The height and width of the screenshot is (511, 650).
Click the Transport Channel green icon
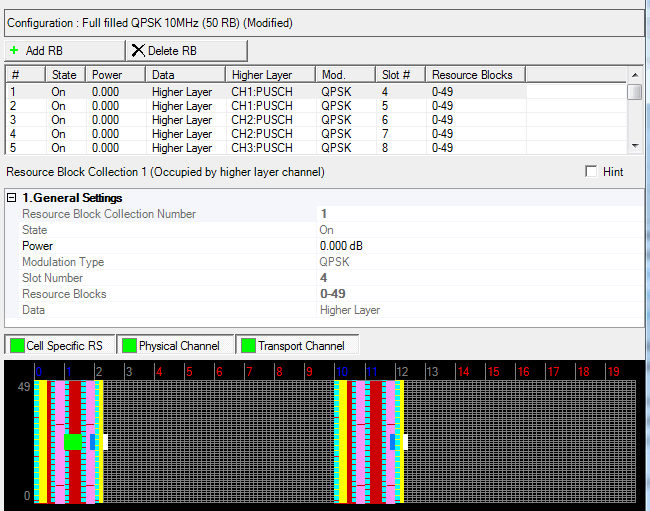point(247,346)
